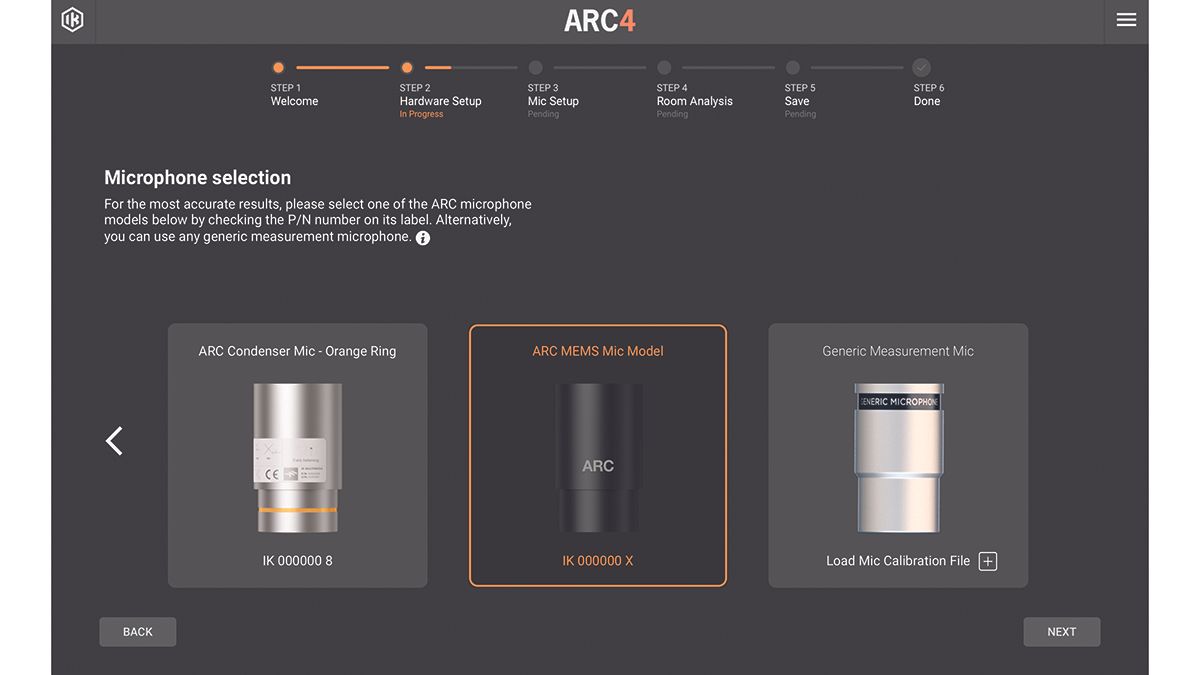Click the NEXT button
This screenshot has height=675, width=1200.
pos(1062,632)
